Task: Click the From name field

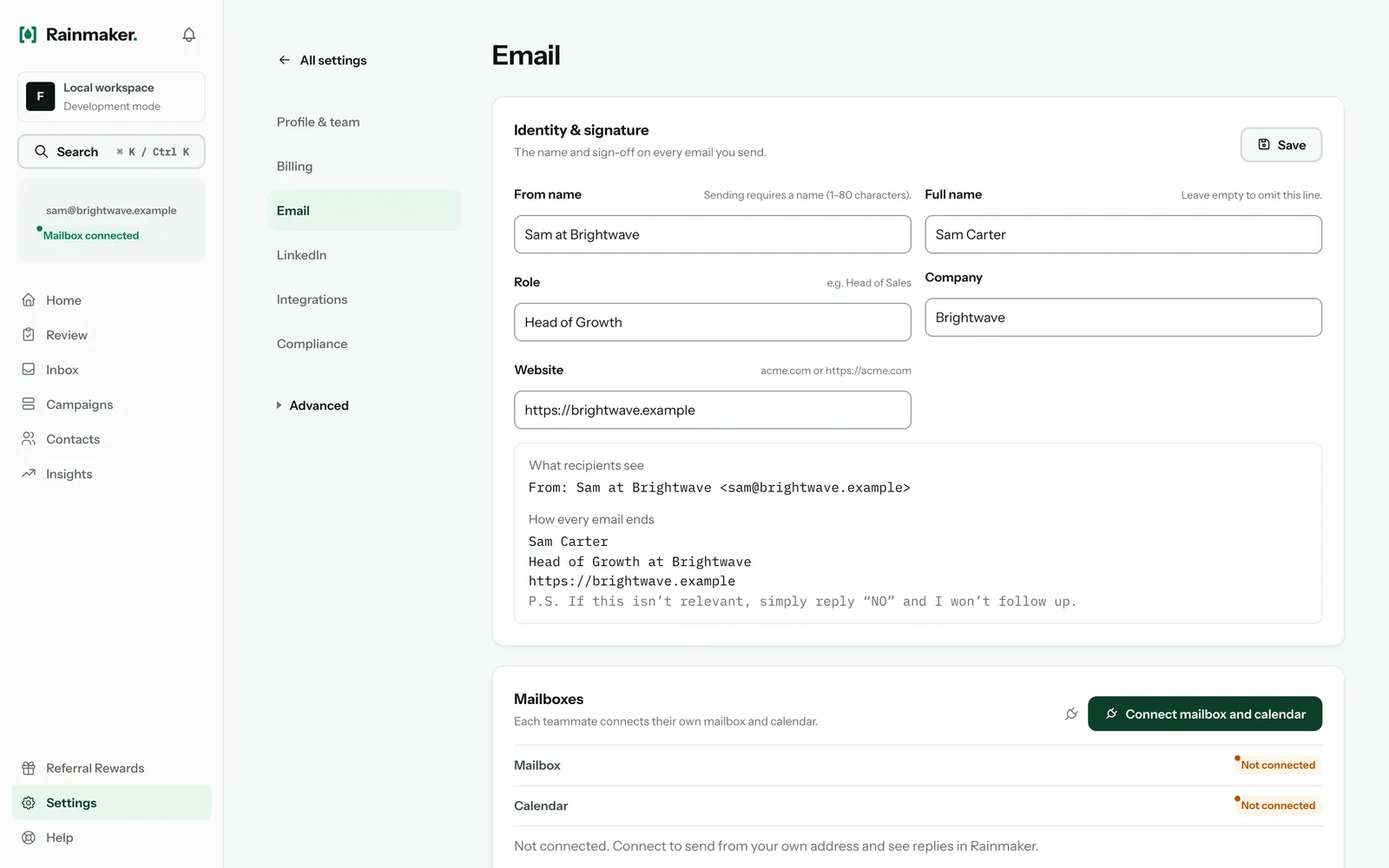Action: (x=712, y=234)
